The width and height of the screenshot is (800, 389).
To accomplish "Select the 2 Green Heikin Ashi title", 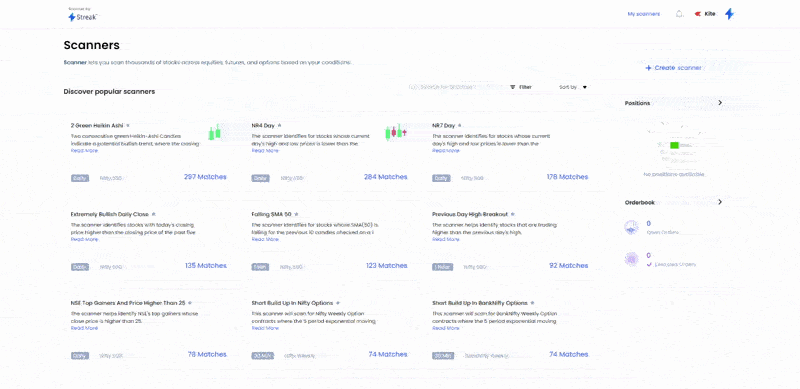I will point(97,125).
